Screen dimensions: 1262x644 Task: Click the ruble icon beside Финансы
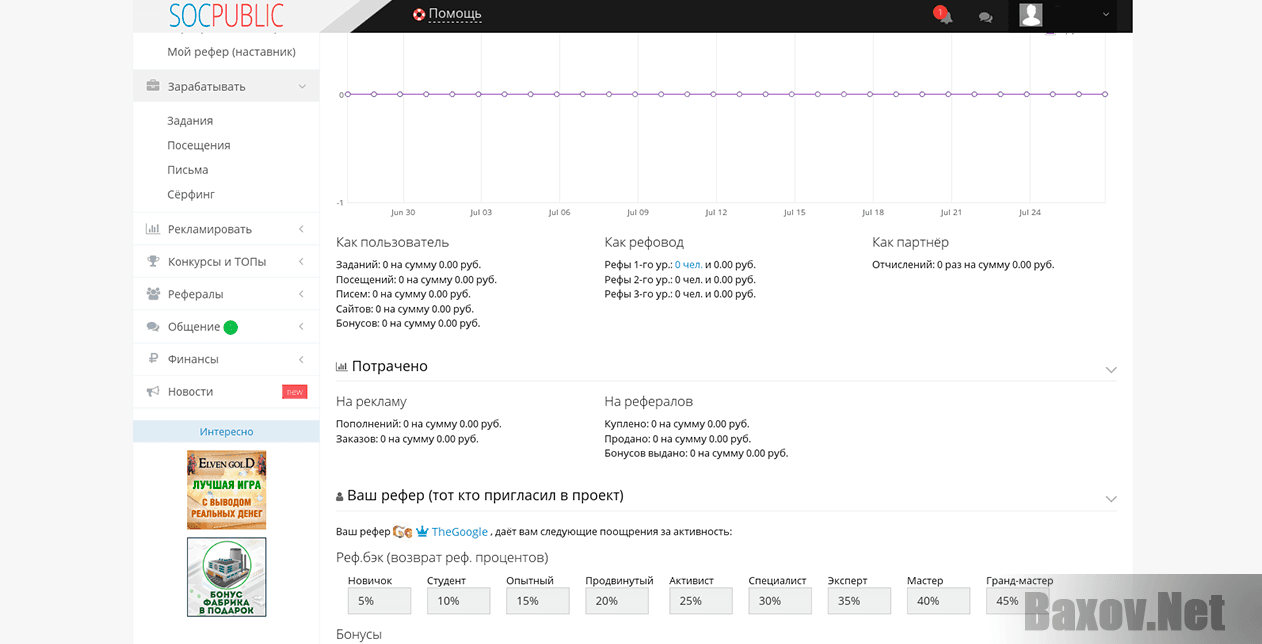pos(153,359)
